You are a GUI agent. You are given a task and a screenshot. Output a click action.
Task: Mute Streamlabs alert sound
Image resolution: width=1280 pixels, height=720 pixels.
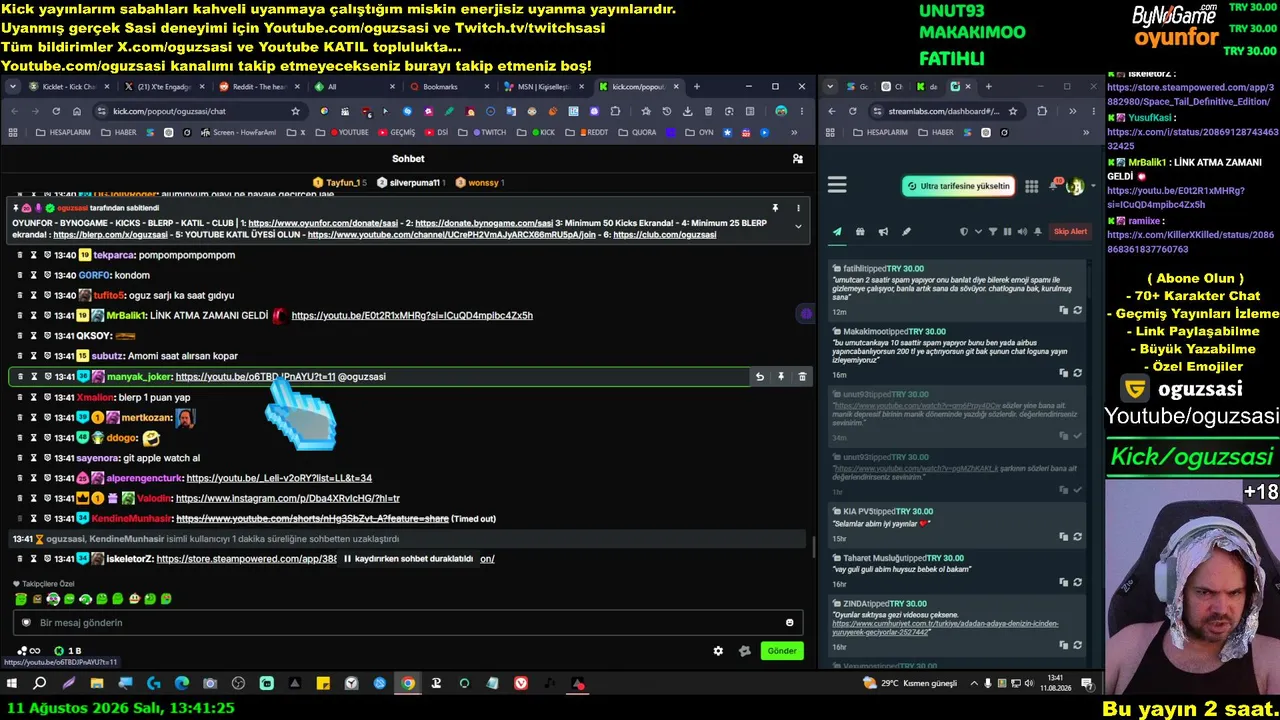click(x=1022, y=232)
